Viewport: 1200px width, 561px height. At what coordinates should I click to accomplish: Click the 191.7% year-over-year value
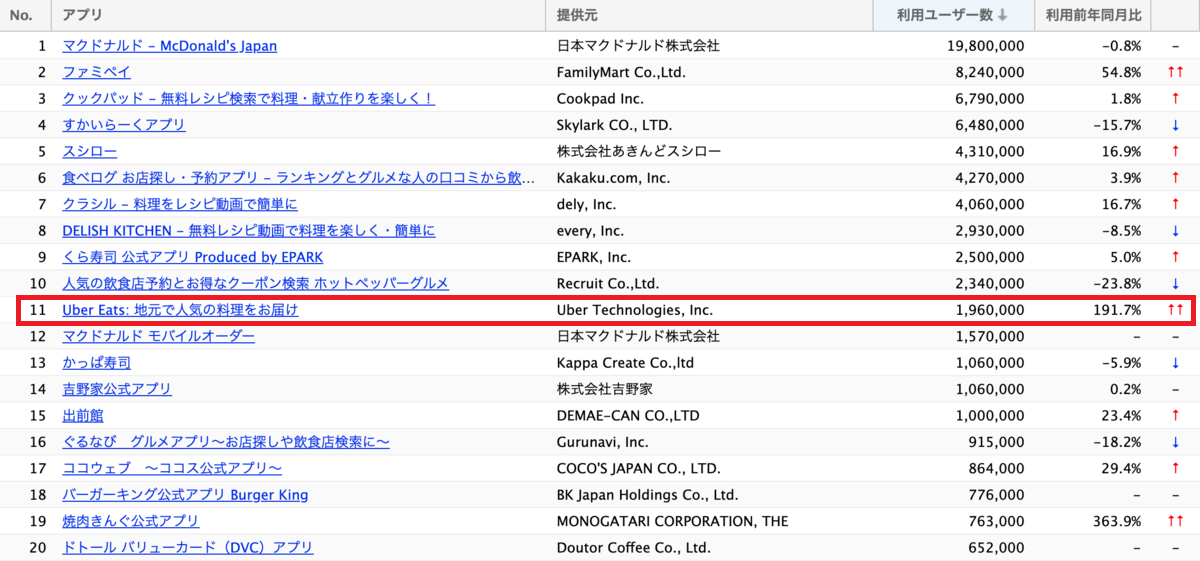pos(1116,310)
